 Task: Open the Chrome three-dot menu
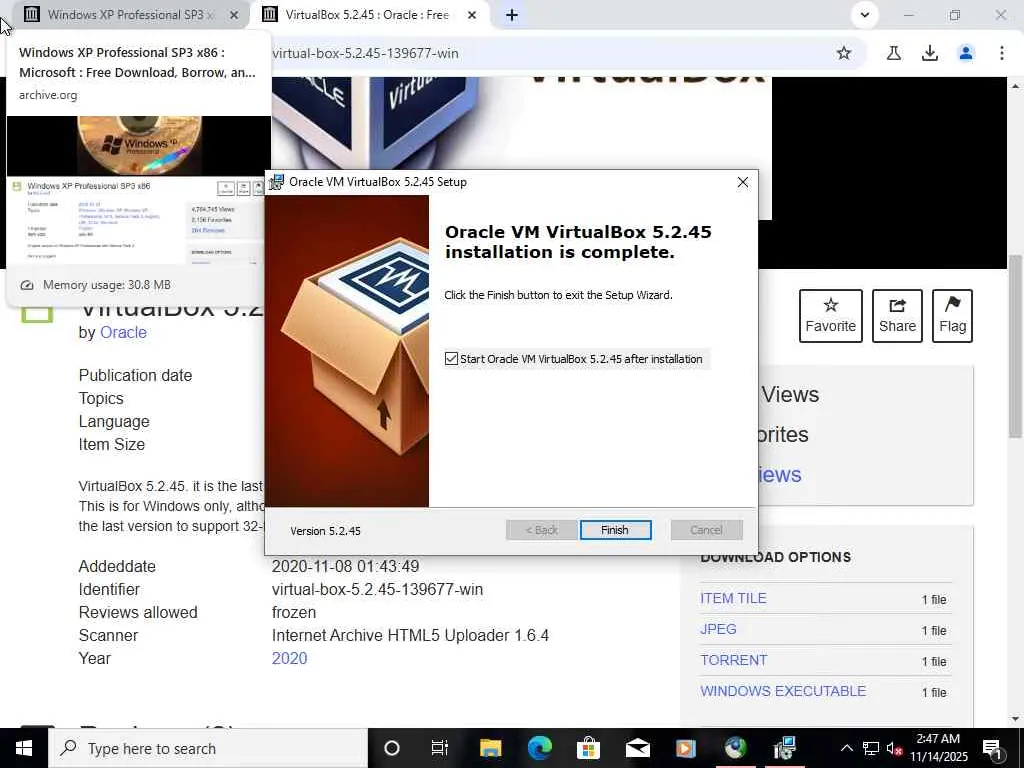coord(1002,53)
